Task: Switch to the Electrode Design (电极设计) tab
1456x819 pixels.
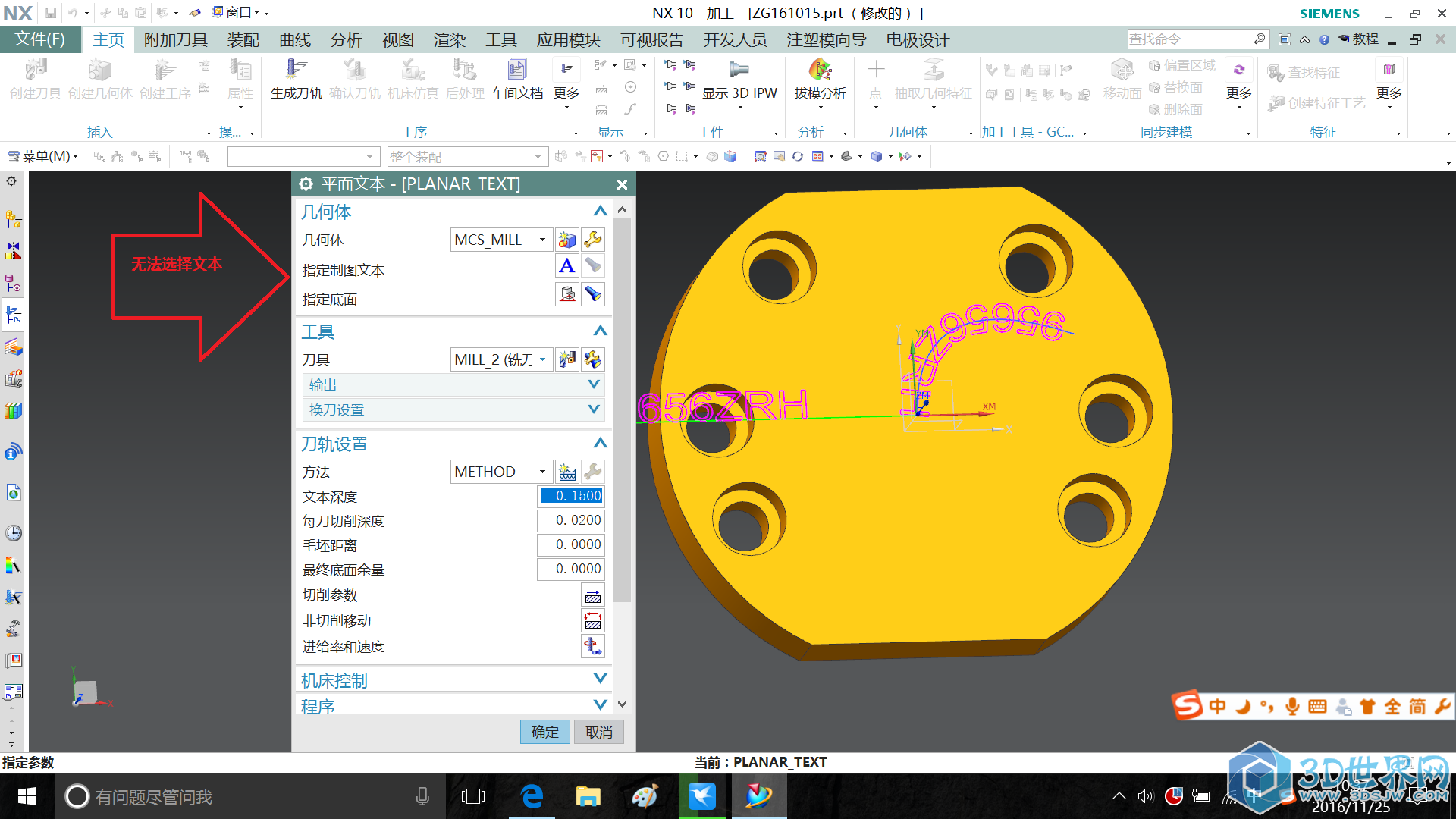Action: pos(918,39)
